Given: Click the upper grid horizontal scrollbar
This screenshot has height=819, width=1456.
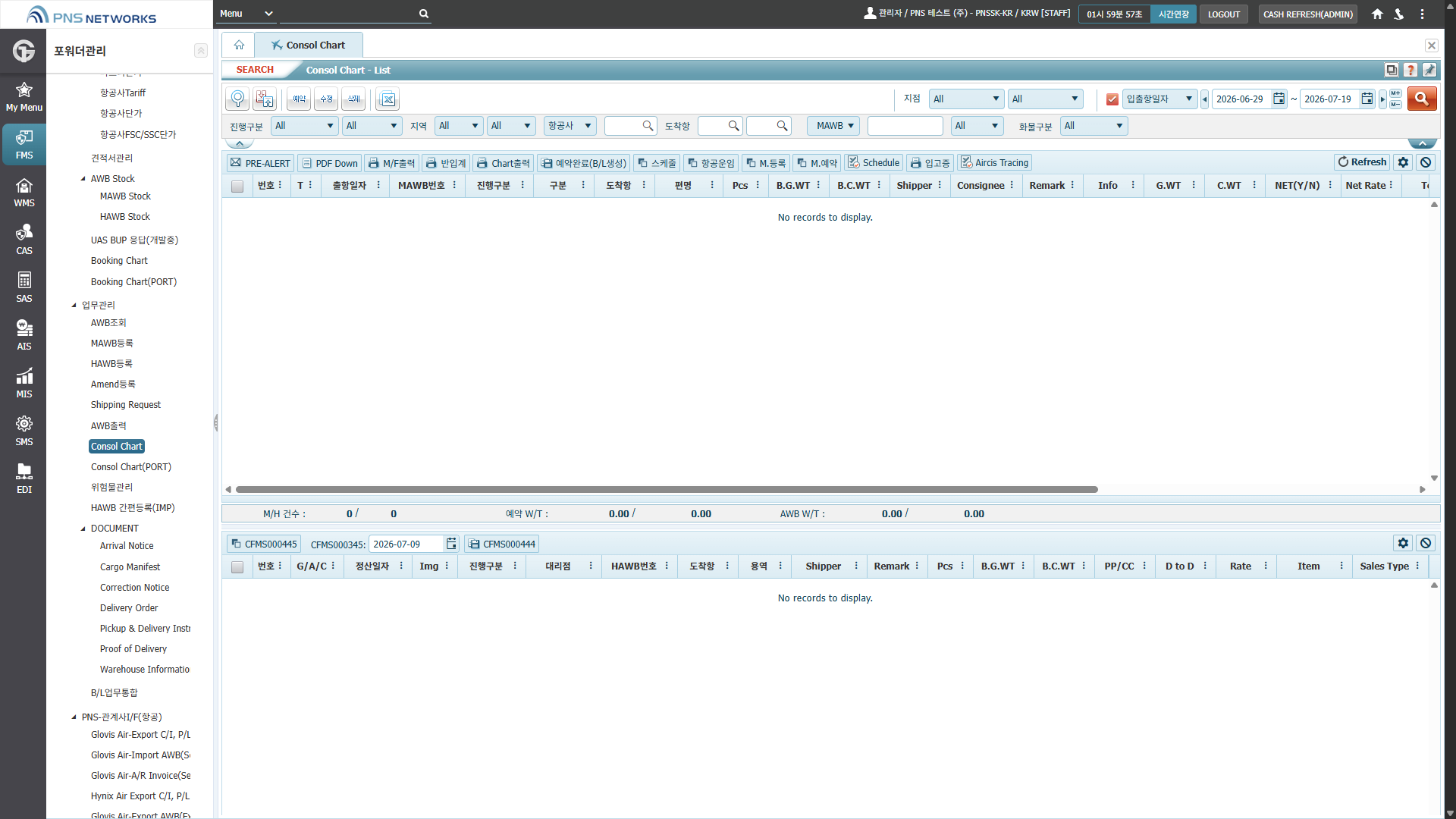Looking at the screenshot, I should [x=667, y=490].
